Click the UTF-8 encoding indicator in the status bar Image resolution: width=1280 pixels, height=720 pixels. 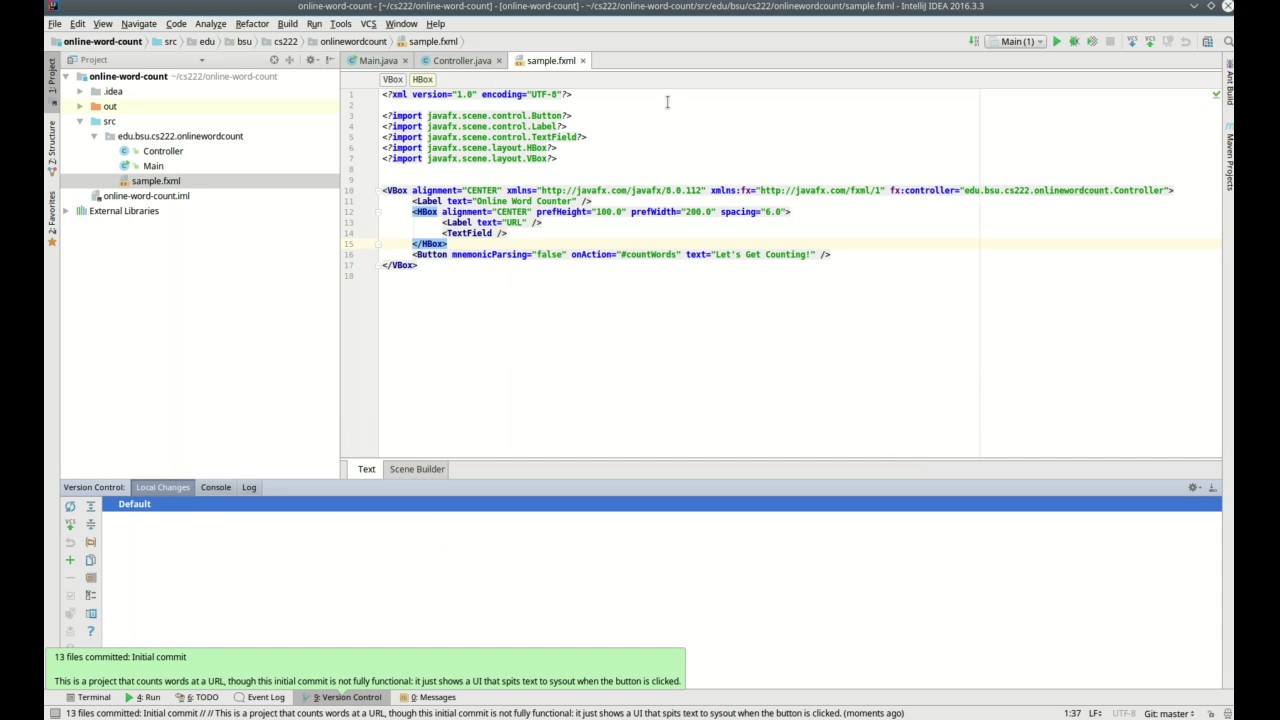tap(1124, 713)
